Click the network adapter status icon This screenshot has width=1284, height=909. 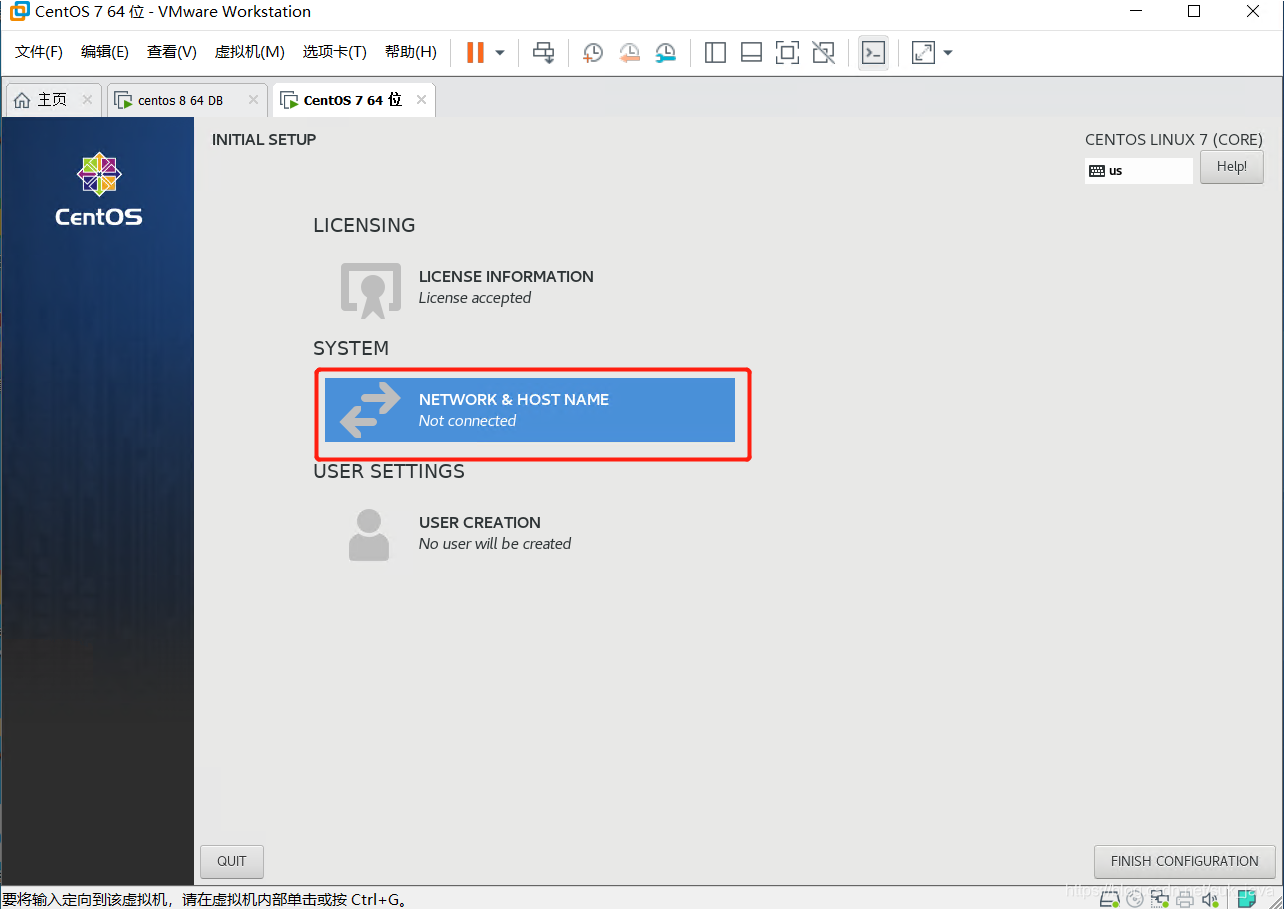coord(1160,899)
